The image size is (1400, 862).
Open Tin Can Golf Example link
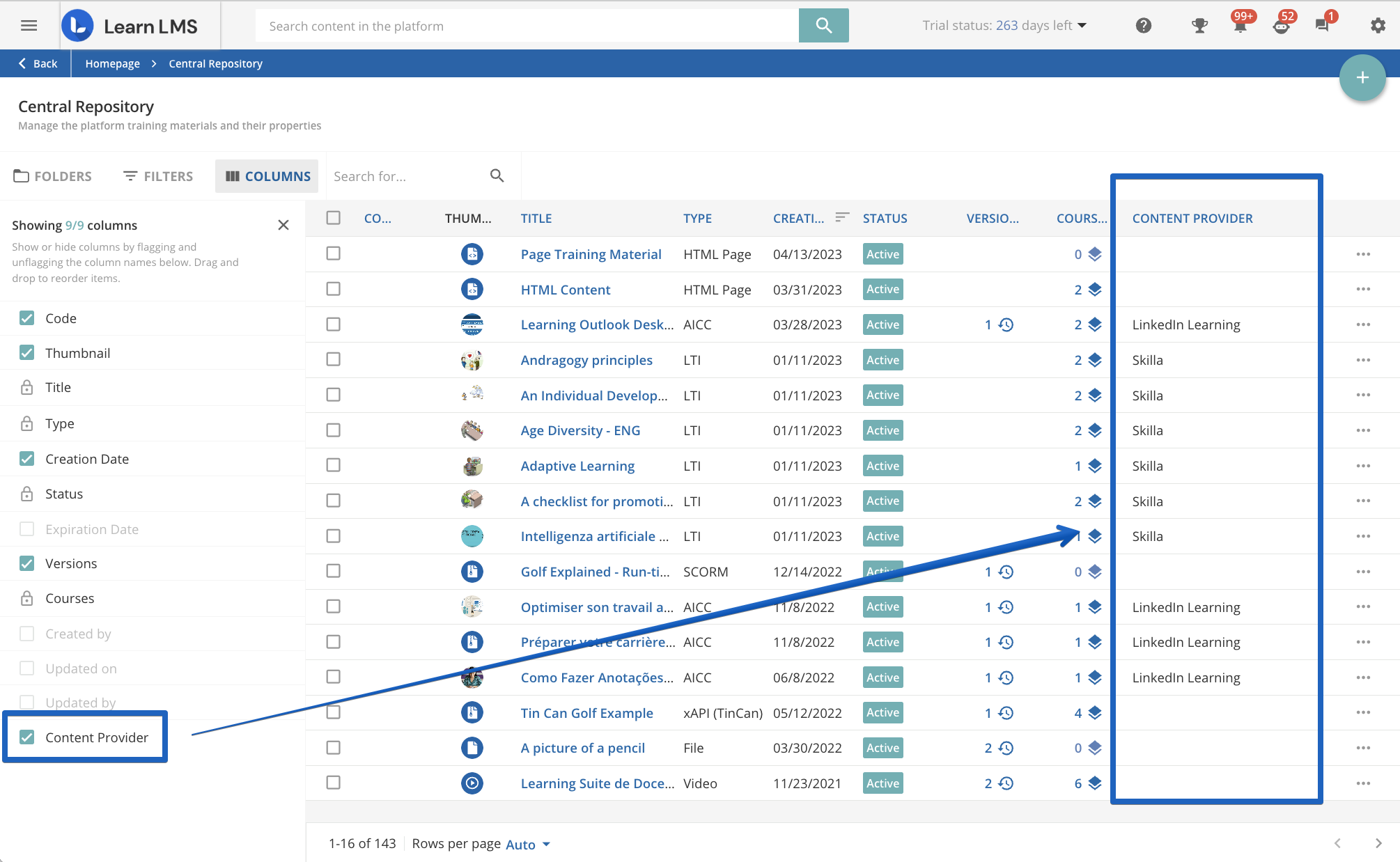pyautogui.click(x=586, y=713)
